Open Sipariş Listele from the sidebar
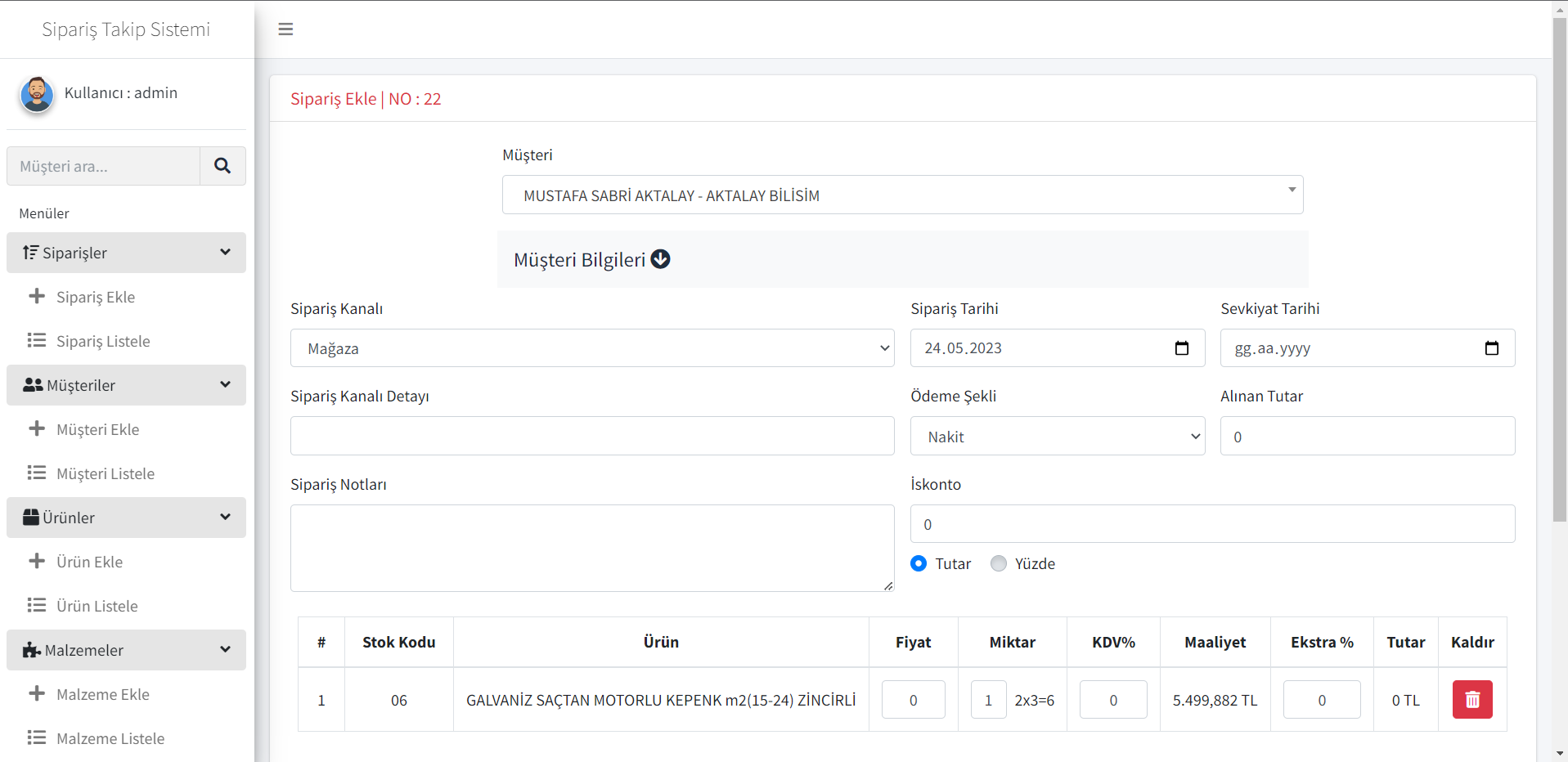The image size is (1568, 762). coord(103,341)
